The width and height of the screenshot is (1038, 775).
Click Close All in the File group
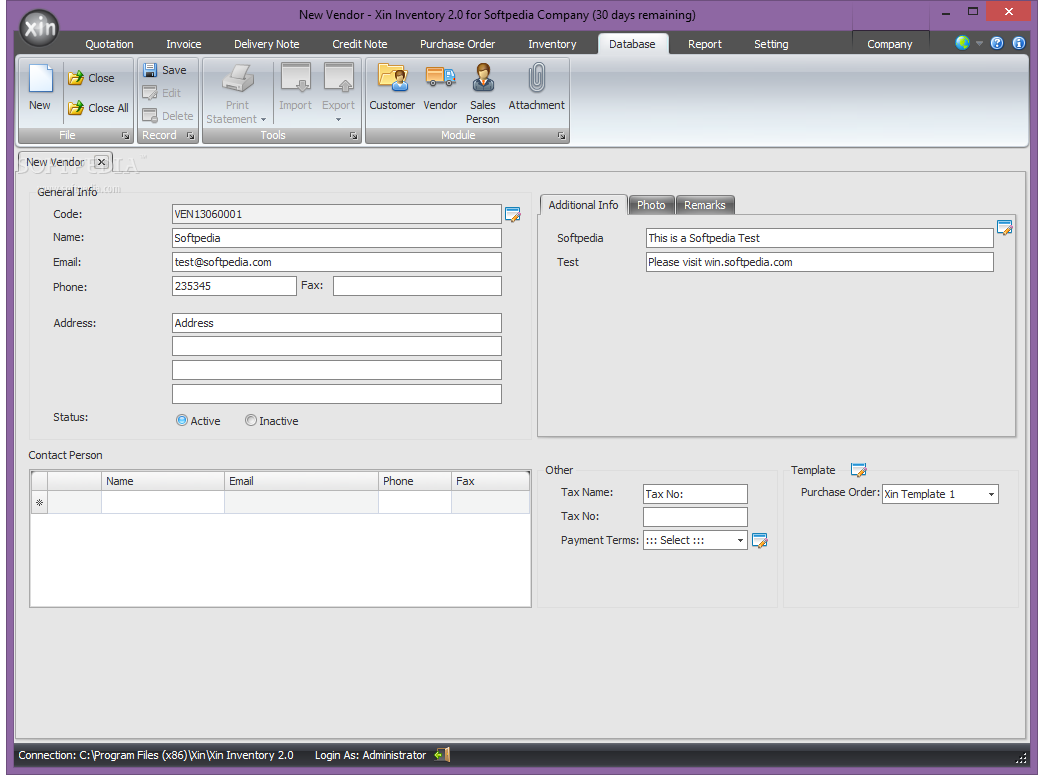pos(98,107)
